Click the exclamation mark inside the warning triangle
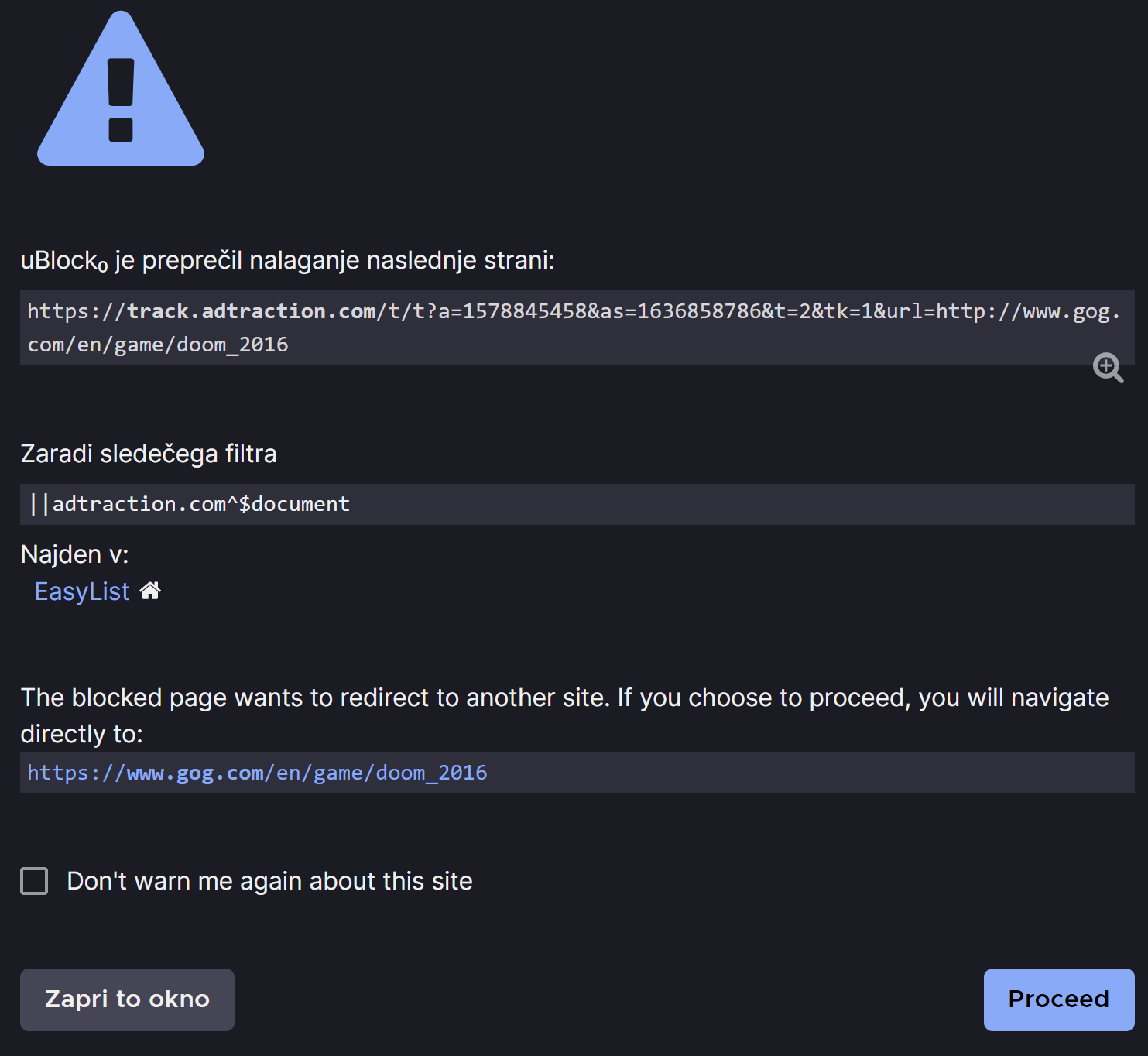This screenshot has width=1148, height=1056. tap(121, 100)
